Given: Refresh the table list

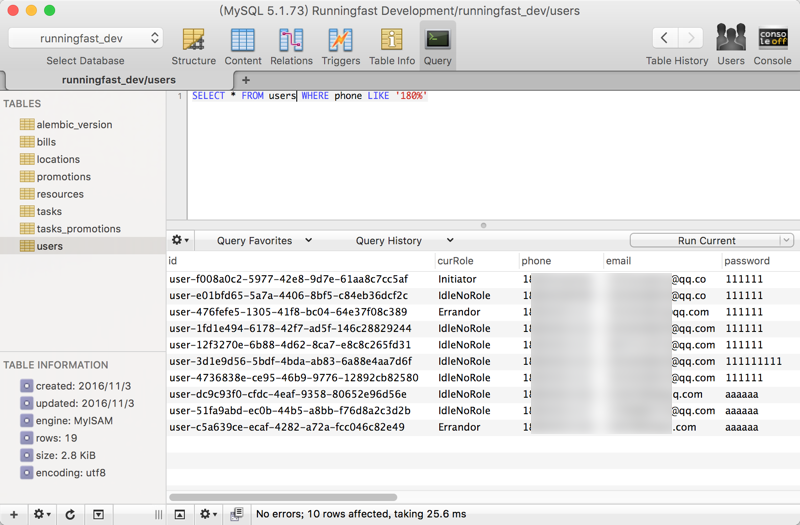Looking at the screenshot, I should pyautogui.click(x=70, y=514).
